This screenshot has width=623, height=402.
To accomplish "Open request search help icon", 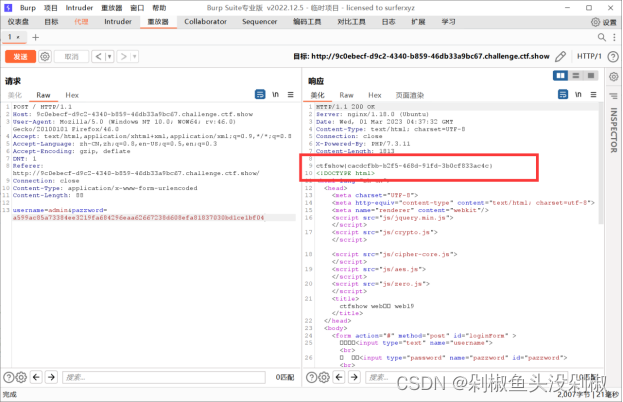I will tap(9, 377).
